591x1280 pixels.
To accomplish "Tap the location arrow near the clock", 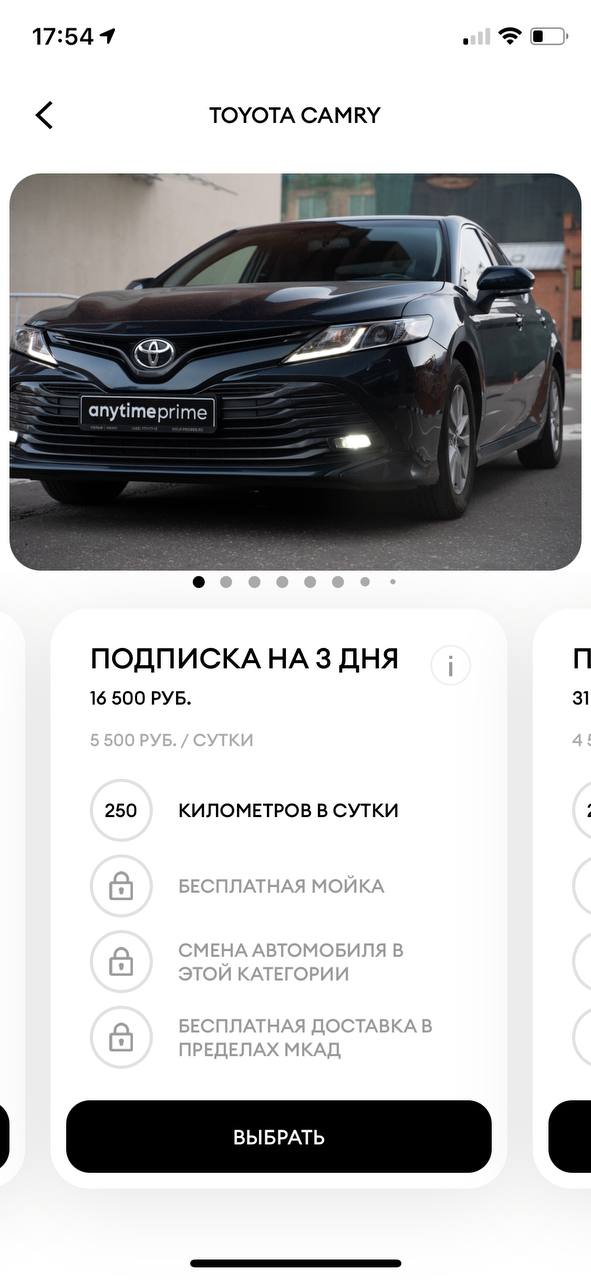I will tap(108, 36).
